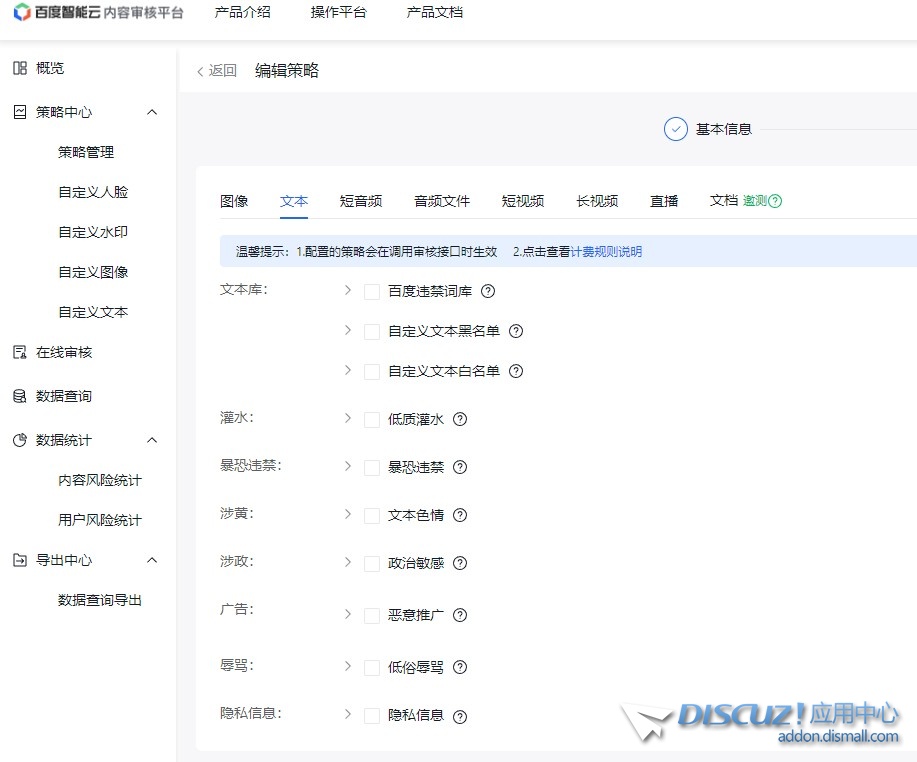Go back using the 返回 button
Screen dimensions: 917x762
coord(217,71)
